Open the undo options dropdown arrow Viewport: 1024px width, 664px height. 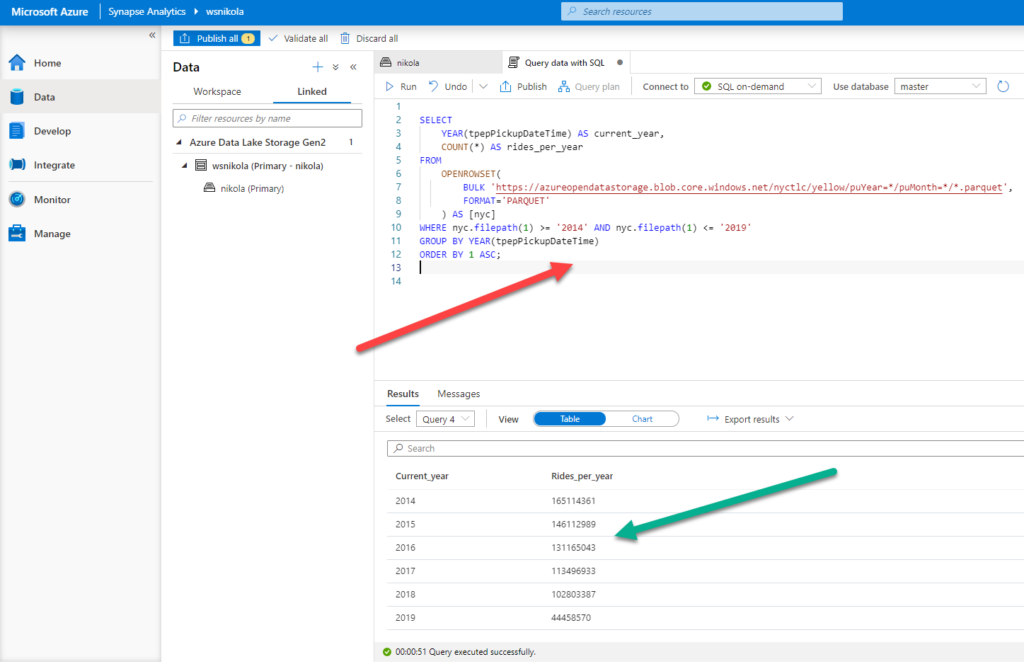point(483,86)
